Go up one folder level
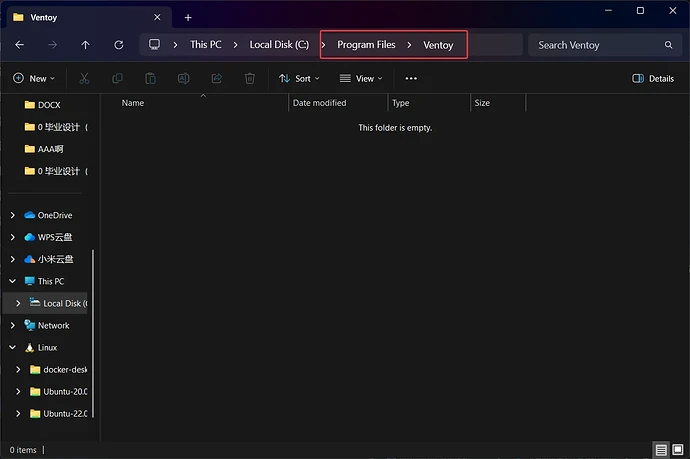Image resolution: width=690 pixels, height=459 pixels. click(x=85, y=45)
